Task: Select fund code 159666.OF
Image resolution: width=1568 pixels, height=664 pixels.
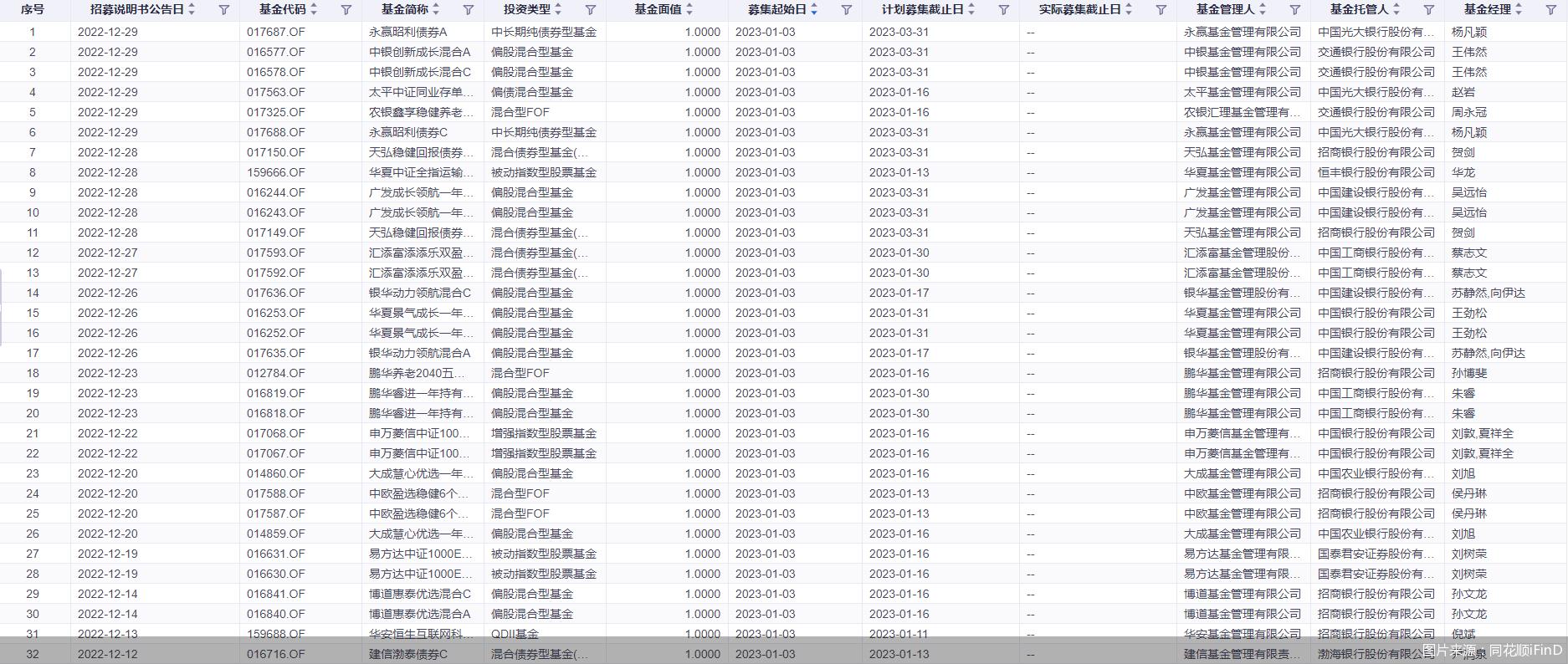Action: click(x=276, y=172)
